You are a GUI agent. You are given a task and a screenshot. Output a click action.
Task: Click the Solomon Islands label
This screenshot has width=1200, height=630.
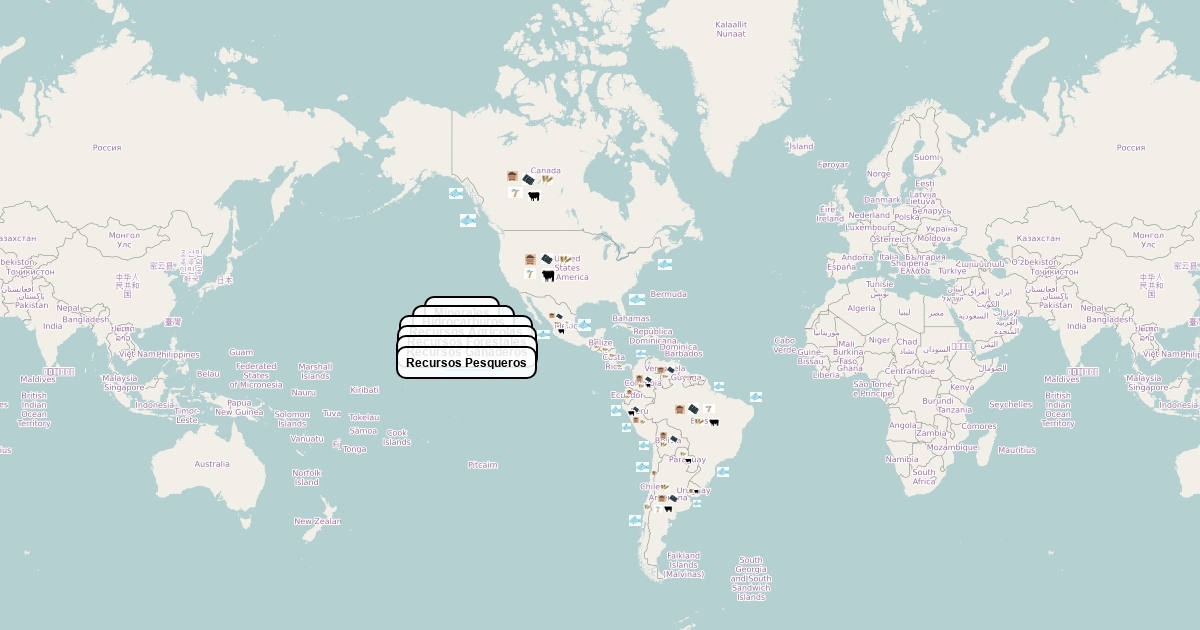tap(292, 418)
